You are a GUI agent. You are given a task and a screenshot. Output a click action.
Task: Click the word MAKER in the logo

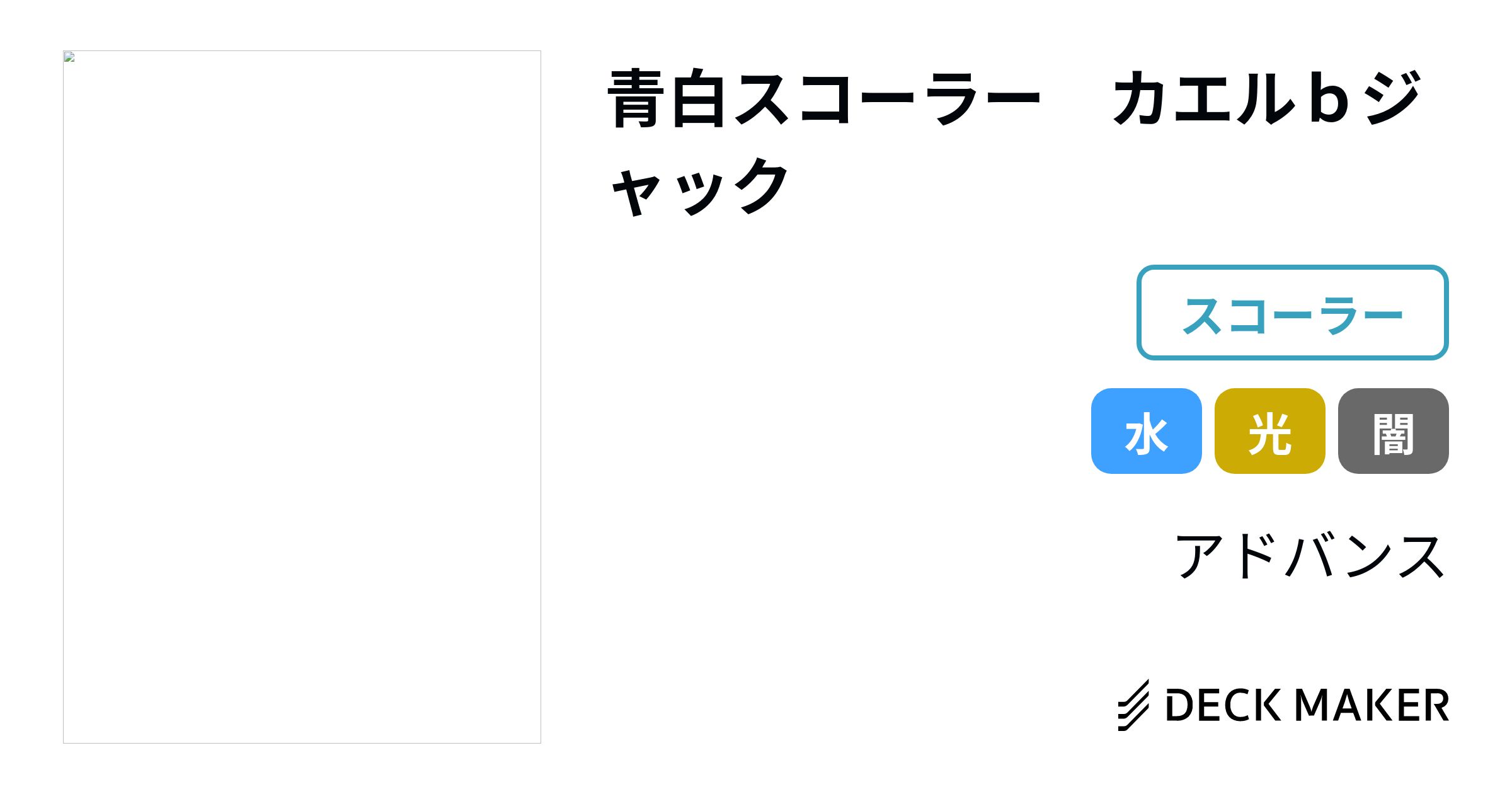click(x=1372, y=705)
